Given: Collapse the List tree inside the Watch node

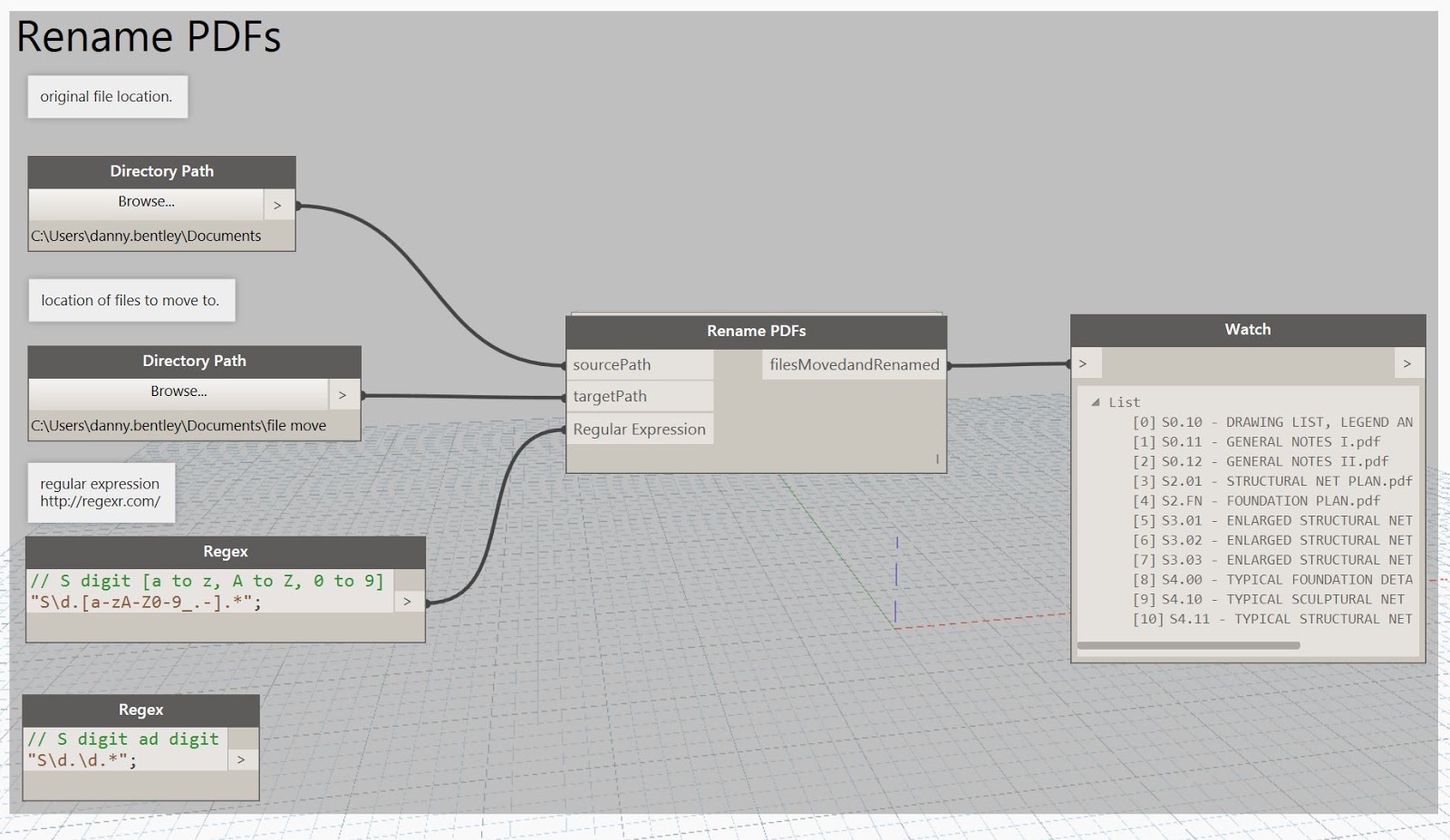Looking at the screenshot, I should point(1096,401).
